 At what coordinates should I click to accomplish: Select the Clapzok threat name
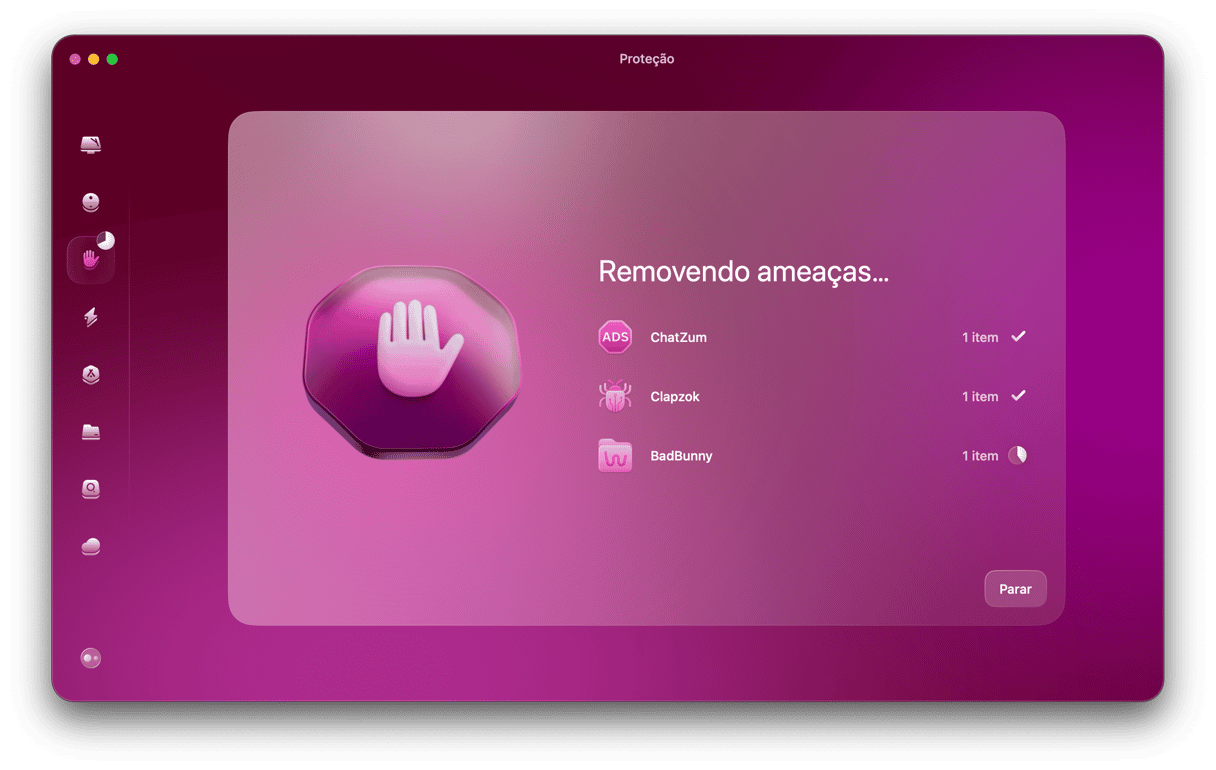click(675, 396)
